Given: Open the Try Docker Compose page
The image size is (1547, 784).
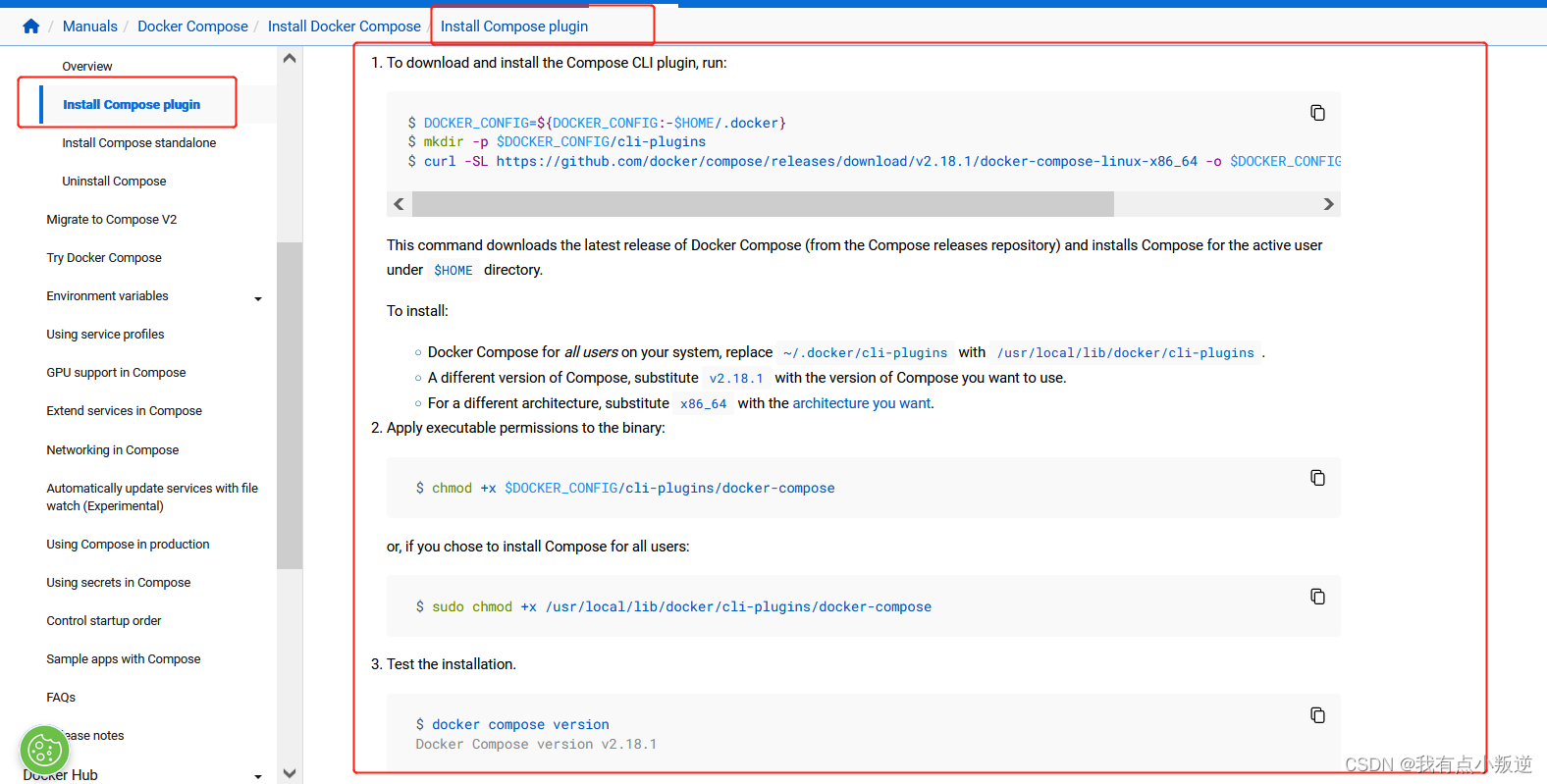Looking at the screenshot, I should pos(104,258).
